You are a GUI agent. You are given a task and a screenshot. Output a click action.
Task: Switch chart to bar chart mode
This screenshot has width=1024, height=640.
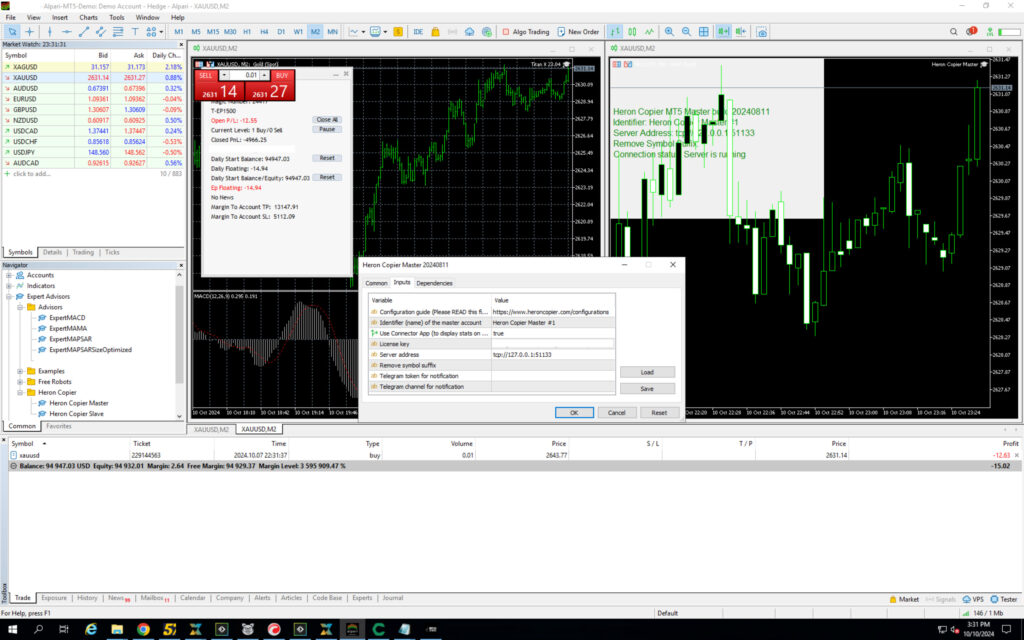pos(615,31)
